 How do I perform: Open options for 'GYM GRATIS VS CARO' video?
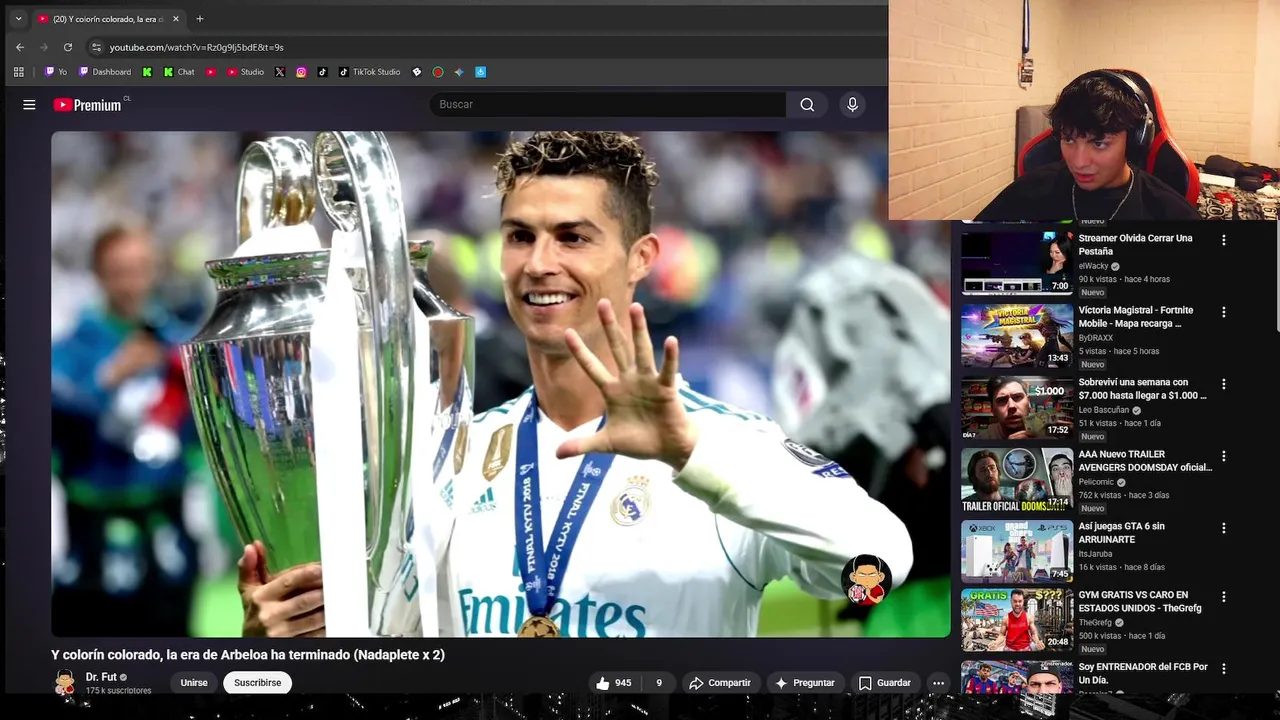tap(1223, 597)
